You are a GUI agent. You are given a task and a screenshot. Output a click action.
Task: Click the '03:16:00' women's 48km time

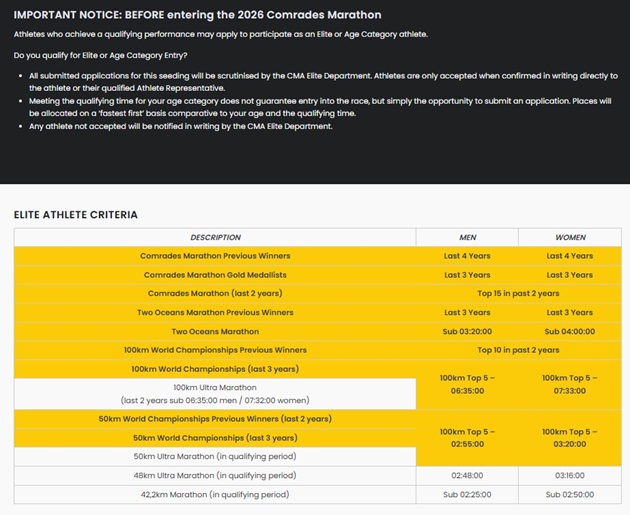click(x=570, y=476)
